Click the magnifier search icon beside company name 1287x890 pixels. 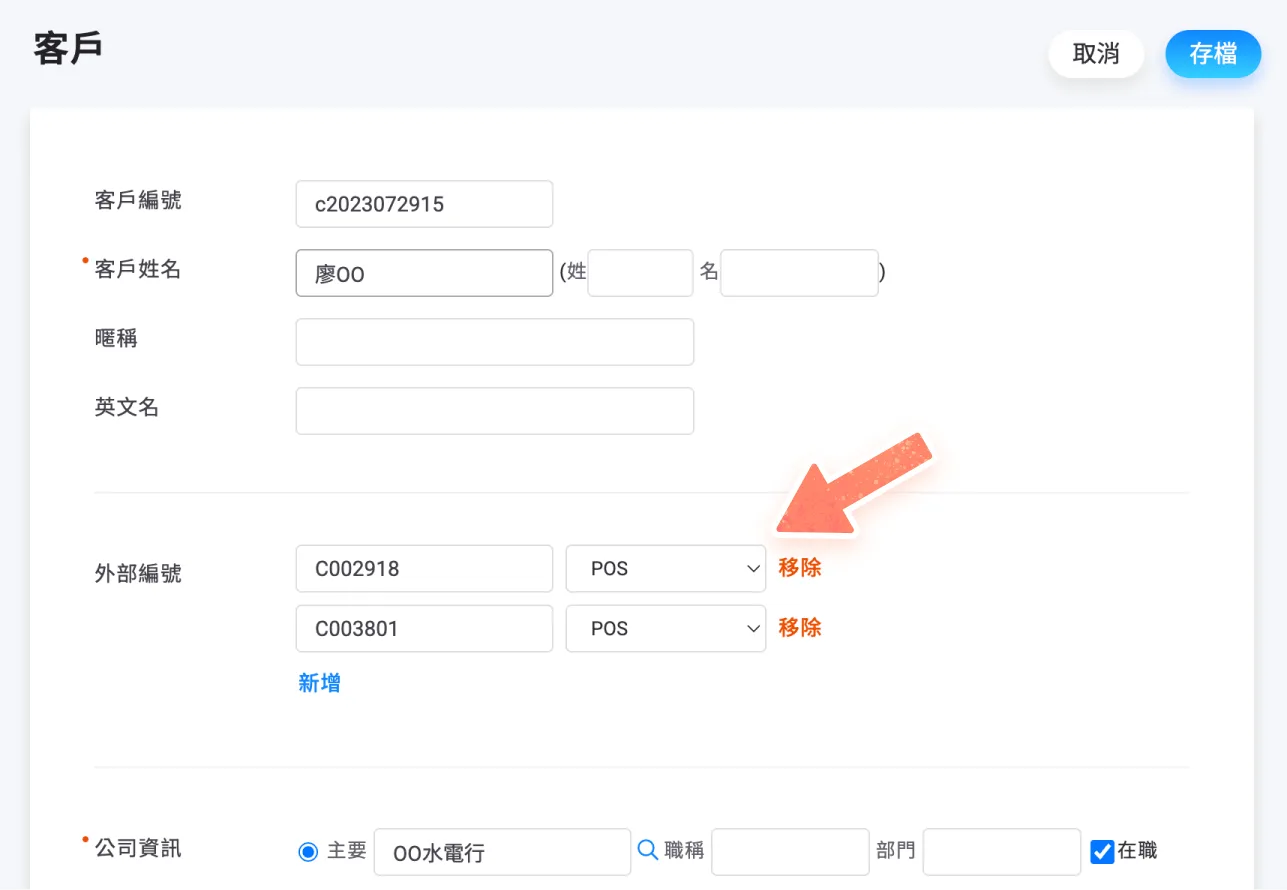pos(648,851)
